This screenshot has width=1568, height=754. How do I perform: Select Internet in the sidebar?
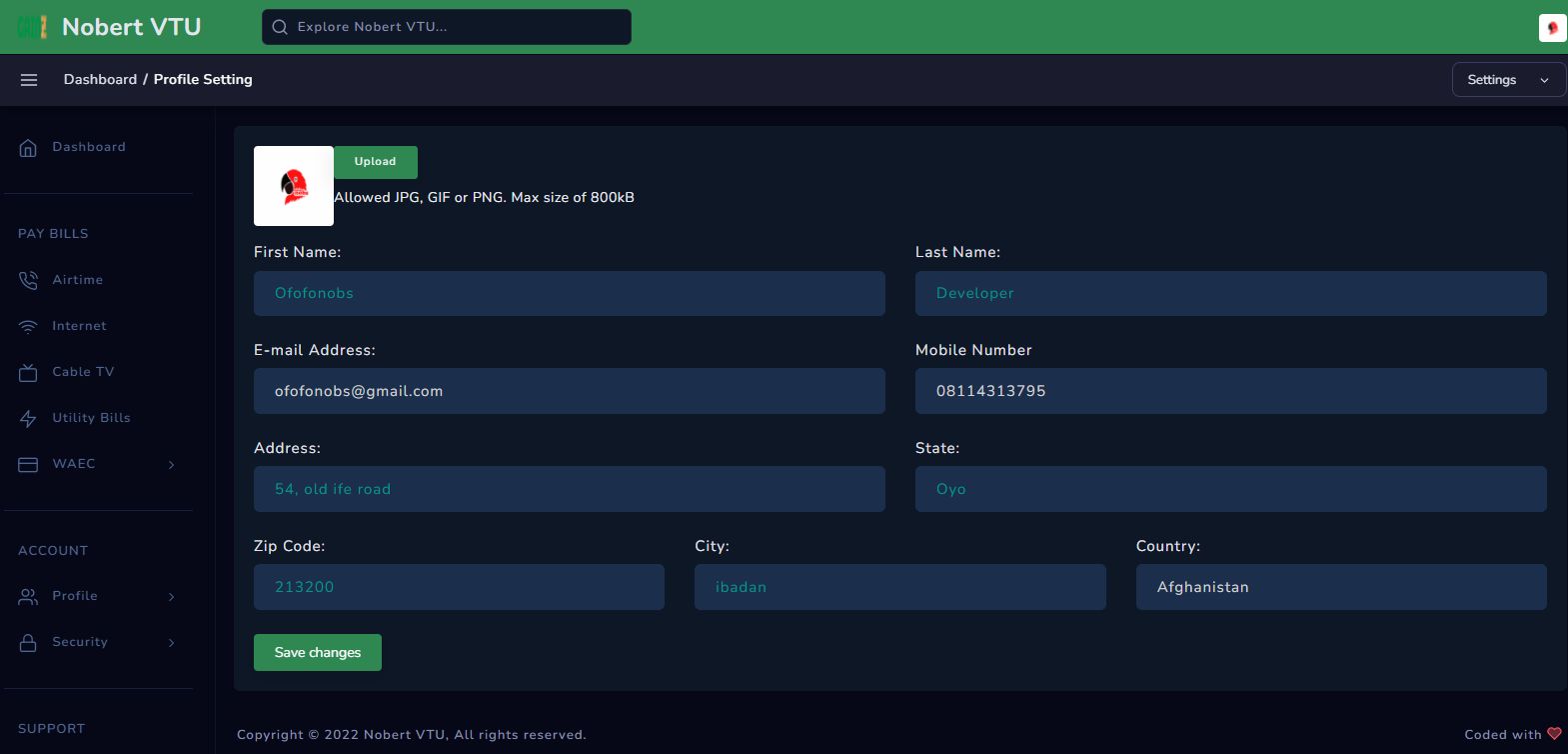[x=98, y=326]
